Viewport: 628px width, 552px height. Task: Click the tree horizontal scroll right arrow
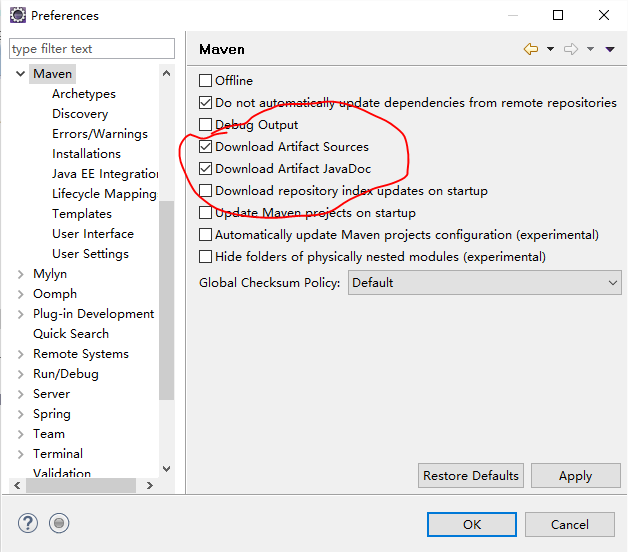pyautogui.click(x=150, y=486)
